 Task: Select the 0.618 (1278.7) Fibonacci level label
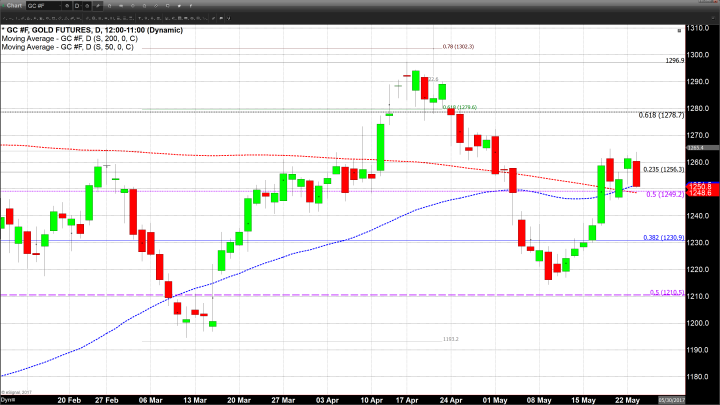pos(662,115)
